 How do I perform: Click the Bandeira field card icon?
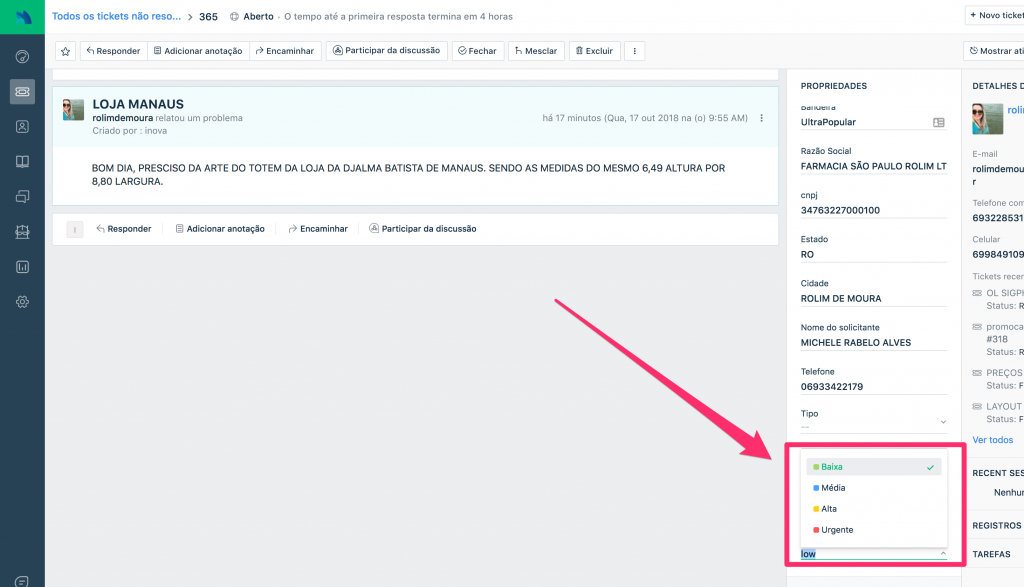click(x=938, y=122)
